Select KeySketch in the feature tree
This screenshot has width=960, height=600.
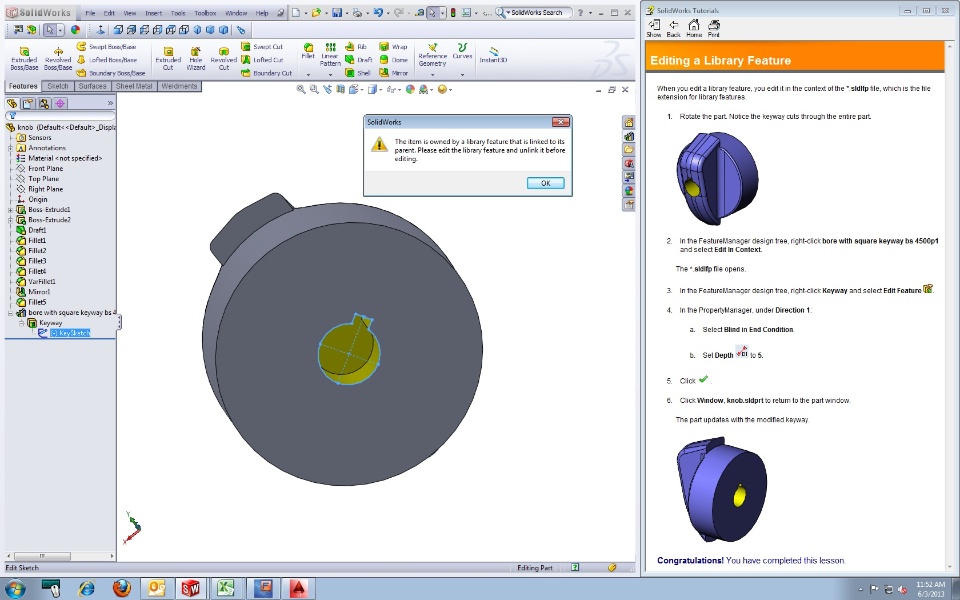70,333
